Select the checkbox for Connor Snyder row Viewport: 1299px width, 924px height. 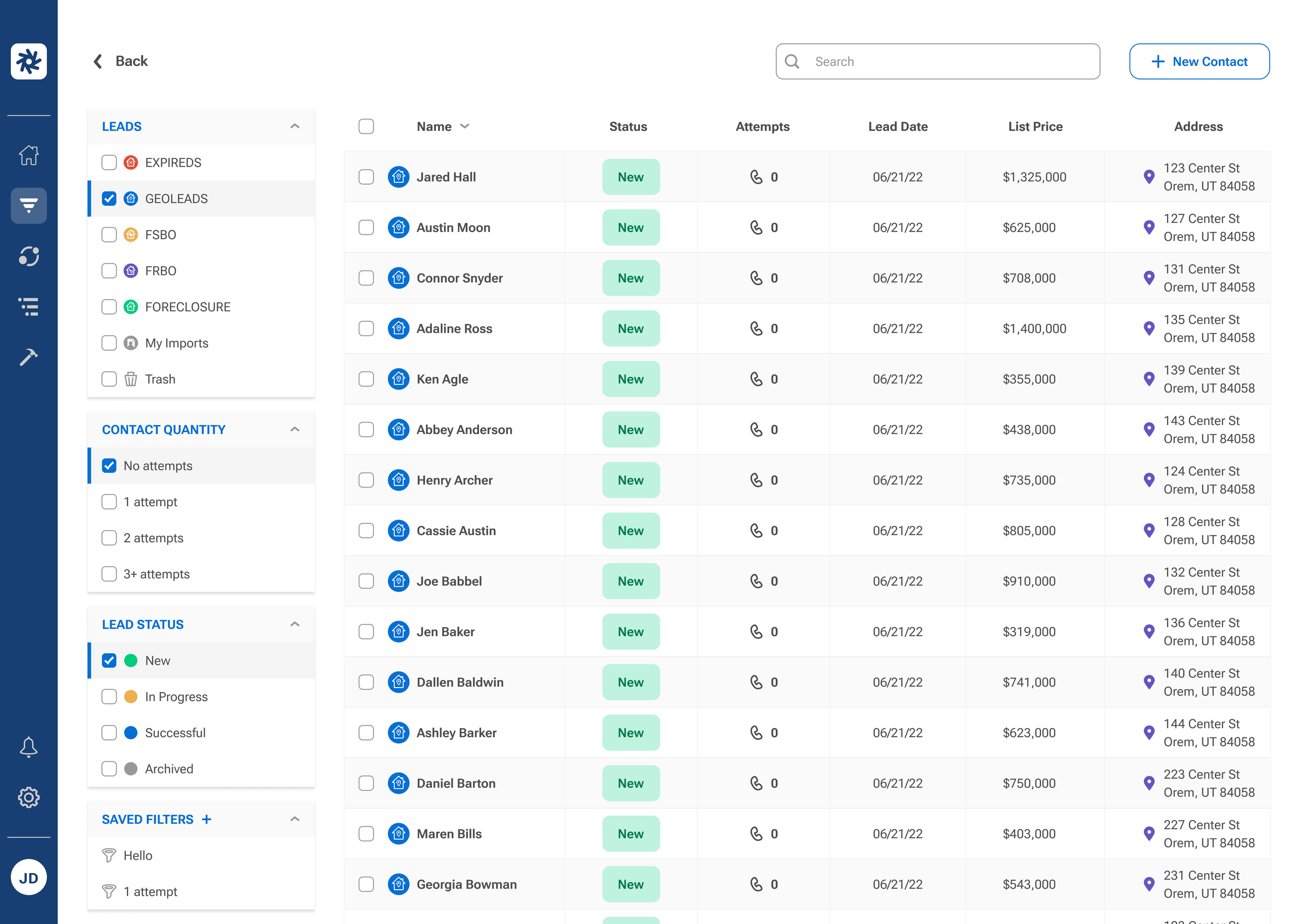click(x=366, y=278)
